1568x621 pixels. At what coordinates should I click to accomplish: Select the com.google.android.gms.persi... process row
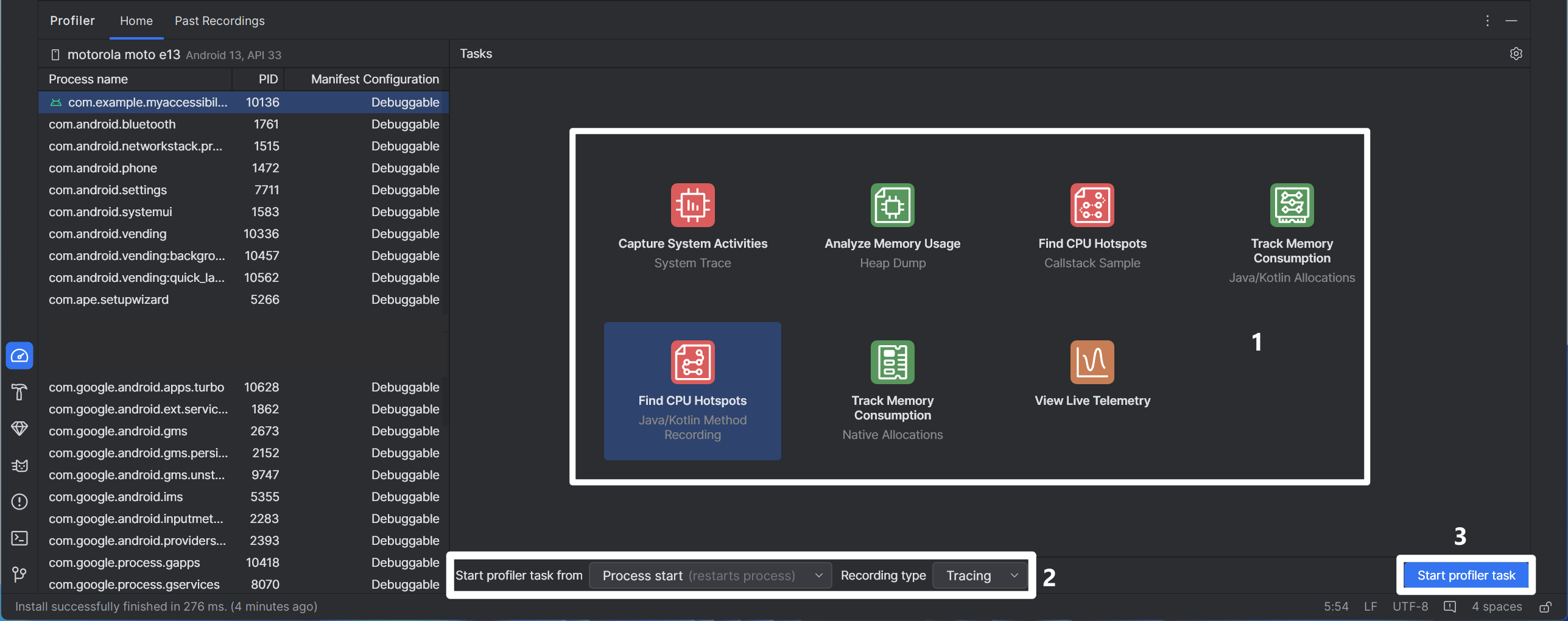pos(244,453)
